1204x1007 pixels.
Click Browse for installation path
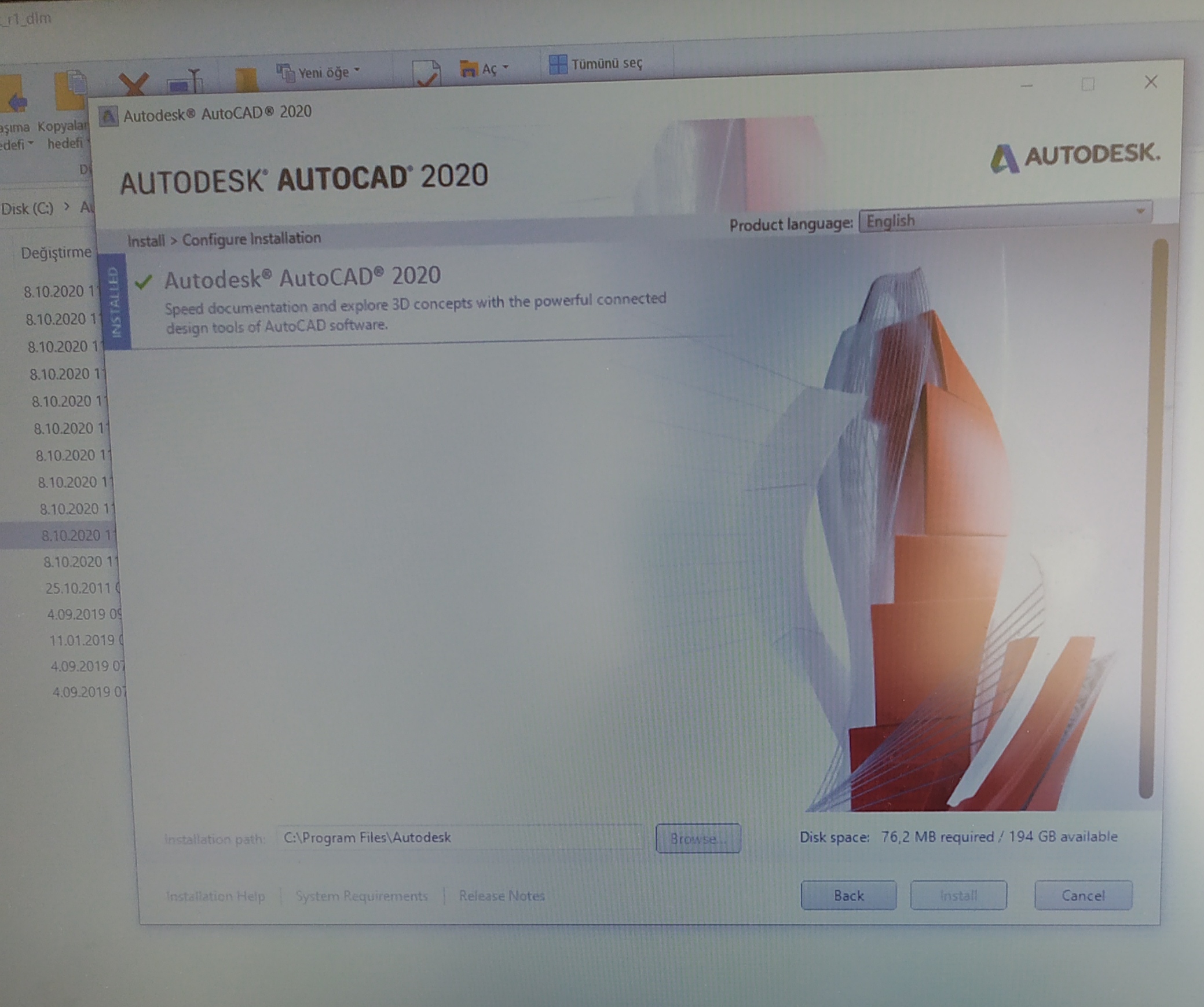(698, 838)
